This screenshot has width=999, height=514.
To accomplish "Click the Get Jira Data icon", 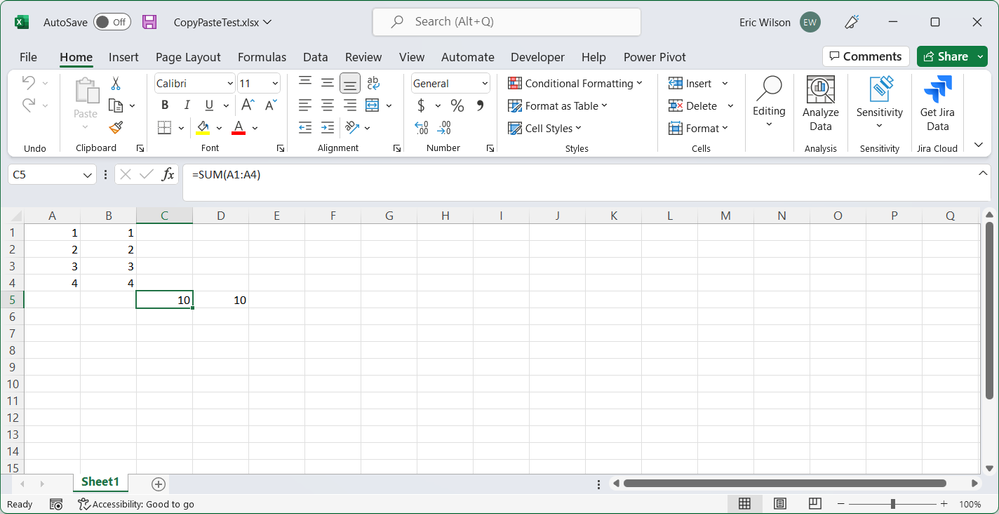I will click(937, 104).
